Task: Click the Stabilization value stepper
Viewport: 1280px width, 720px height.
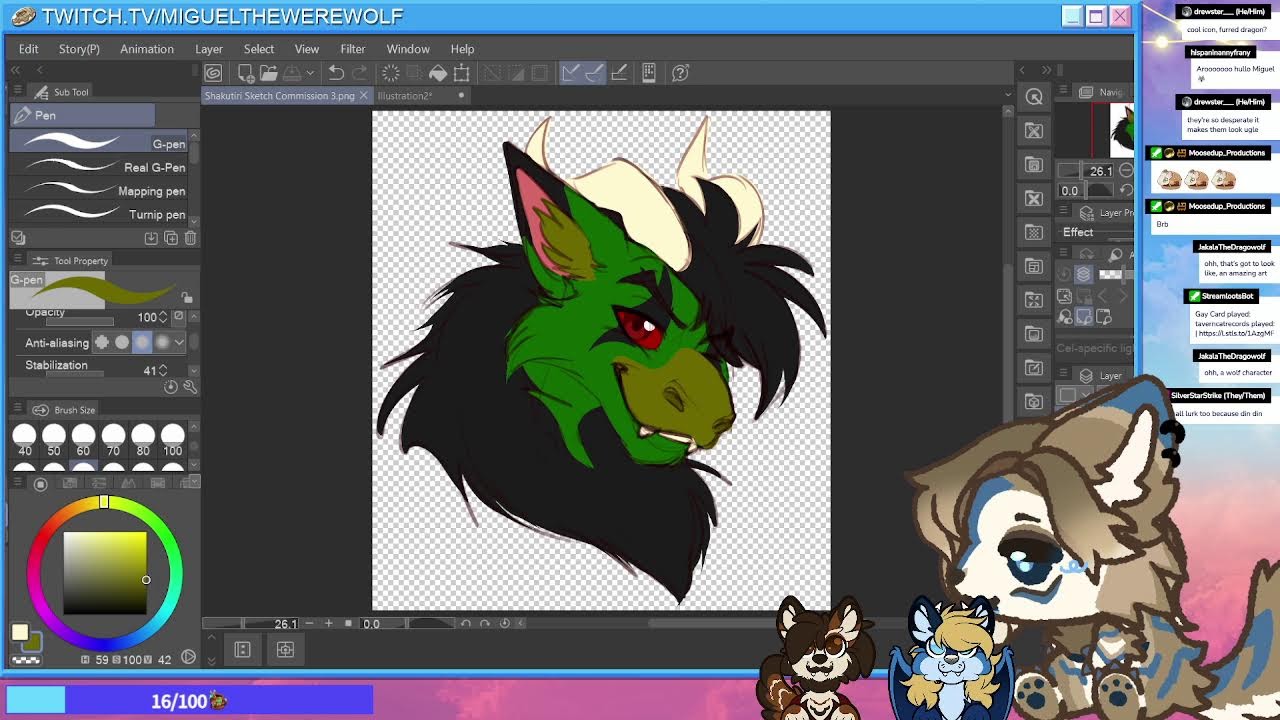Action: pyautogui.click(x=163, y=370)
